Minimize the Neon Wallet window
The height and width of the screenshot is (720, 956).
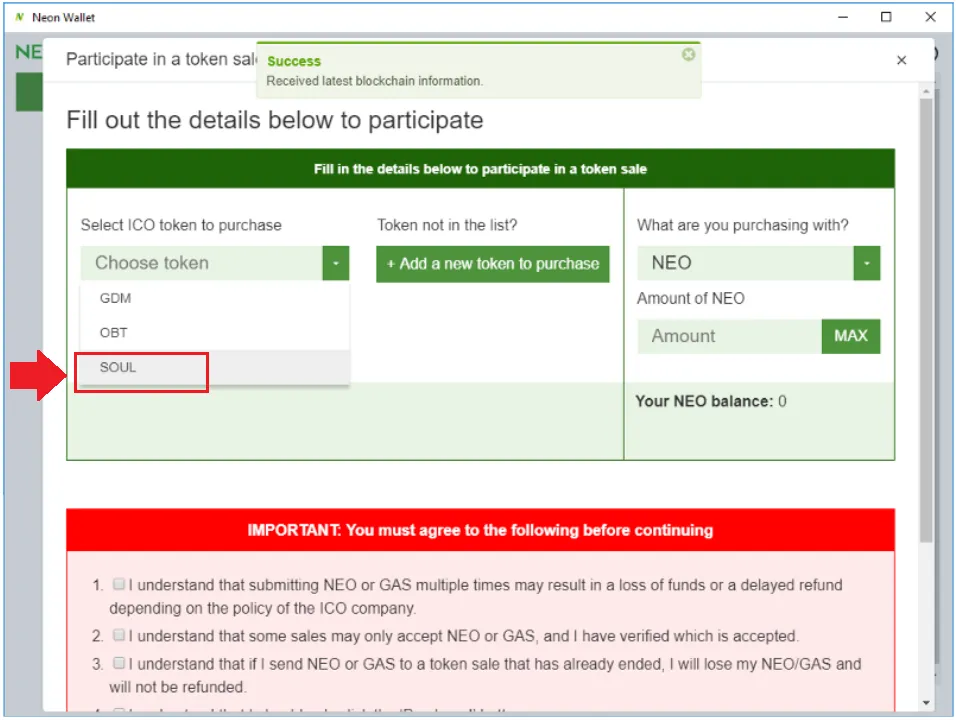click(843, 17)
